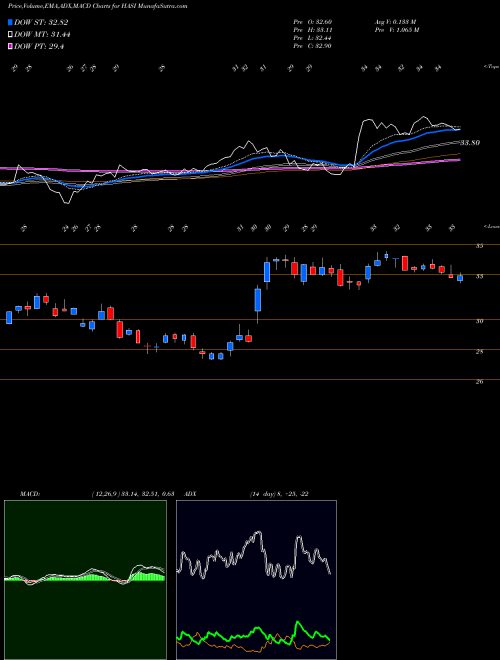Click the white DOW MT legend swatch

11,35
